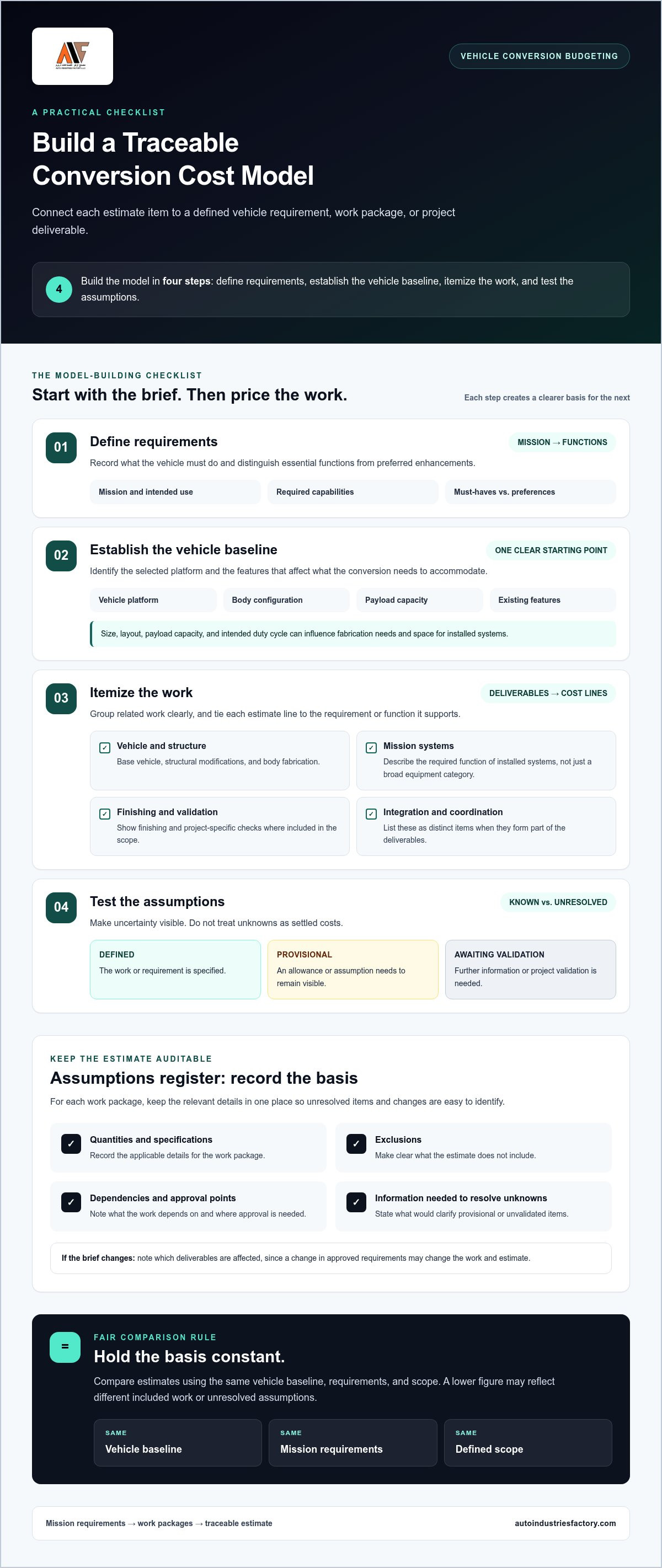Select the Payload capacity chip
This screenshot has height=1568, width=662.
(420, 600)
